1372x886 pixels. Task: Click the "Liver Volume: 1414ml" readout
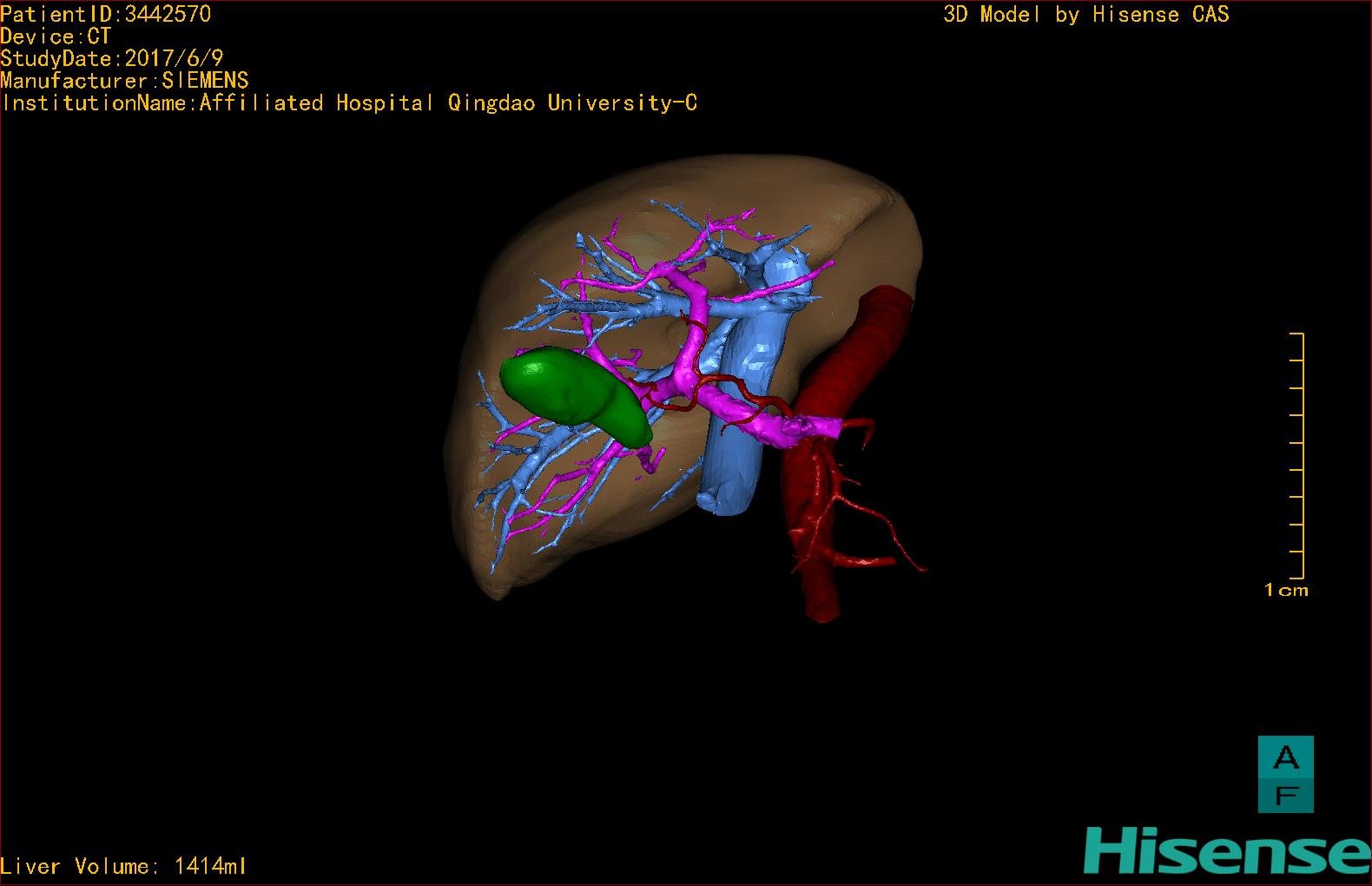[123, 866]
